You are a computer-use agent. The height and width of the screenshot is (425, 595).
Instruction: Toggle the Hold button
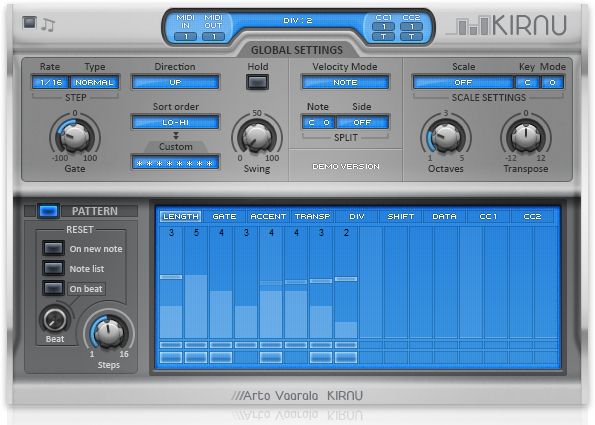[257, 82]
